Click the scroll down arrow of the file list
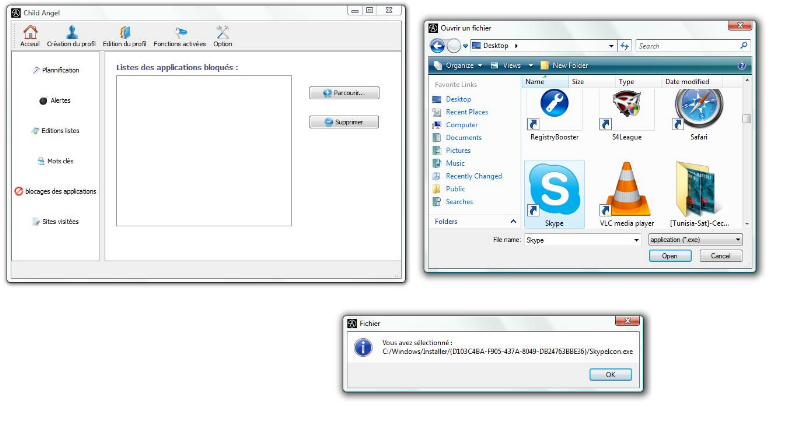 [x=747, y=223]
